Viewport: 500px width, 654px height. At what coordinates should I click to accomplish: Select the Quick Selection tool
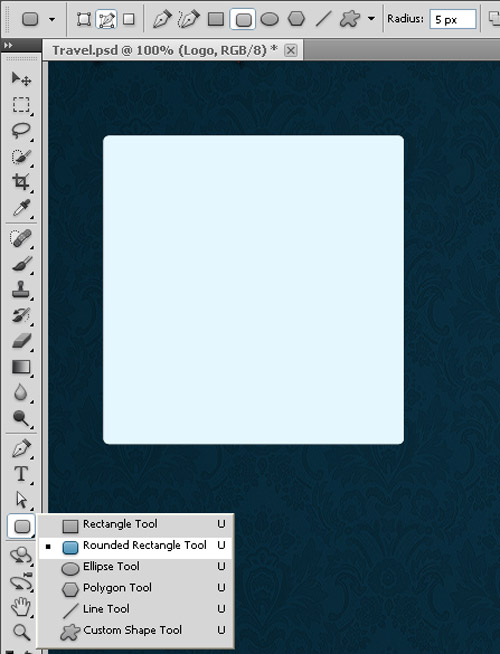(x=21, y=156)
